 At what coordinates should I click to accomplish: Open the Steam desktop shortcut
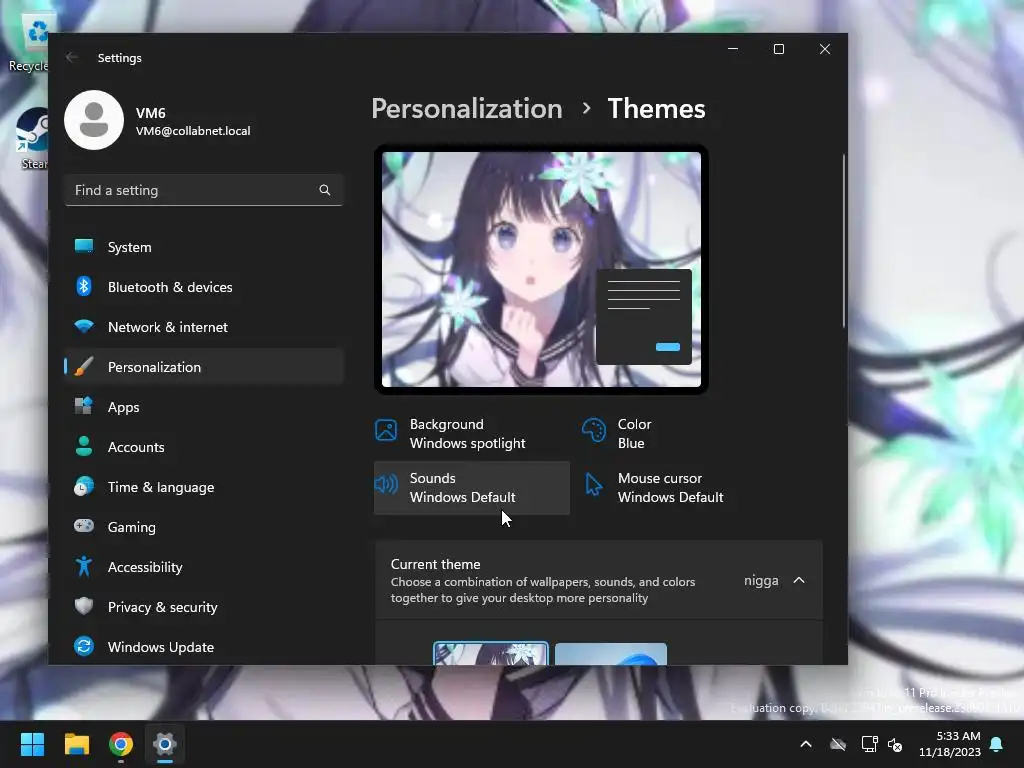coord(31,138)
